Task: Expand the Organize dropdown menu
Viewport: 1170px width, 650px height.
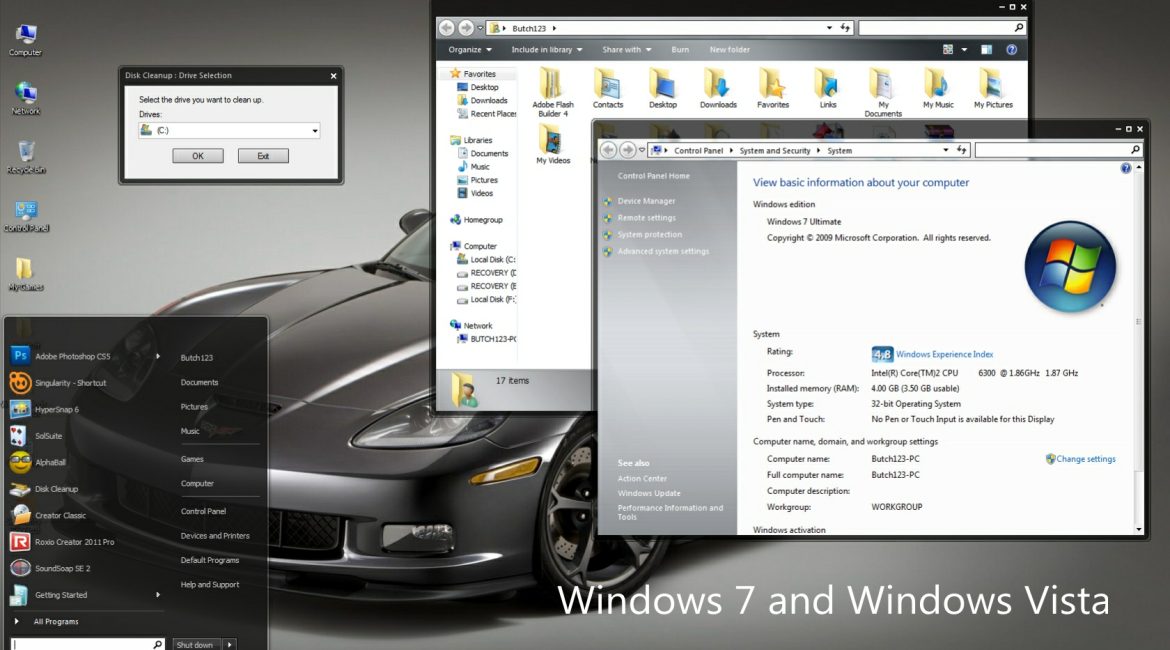Action: (470, 50)
